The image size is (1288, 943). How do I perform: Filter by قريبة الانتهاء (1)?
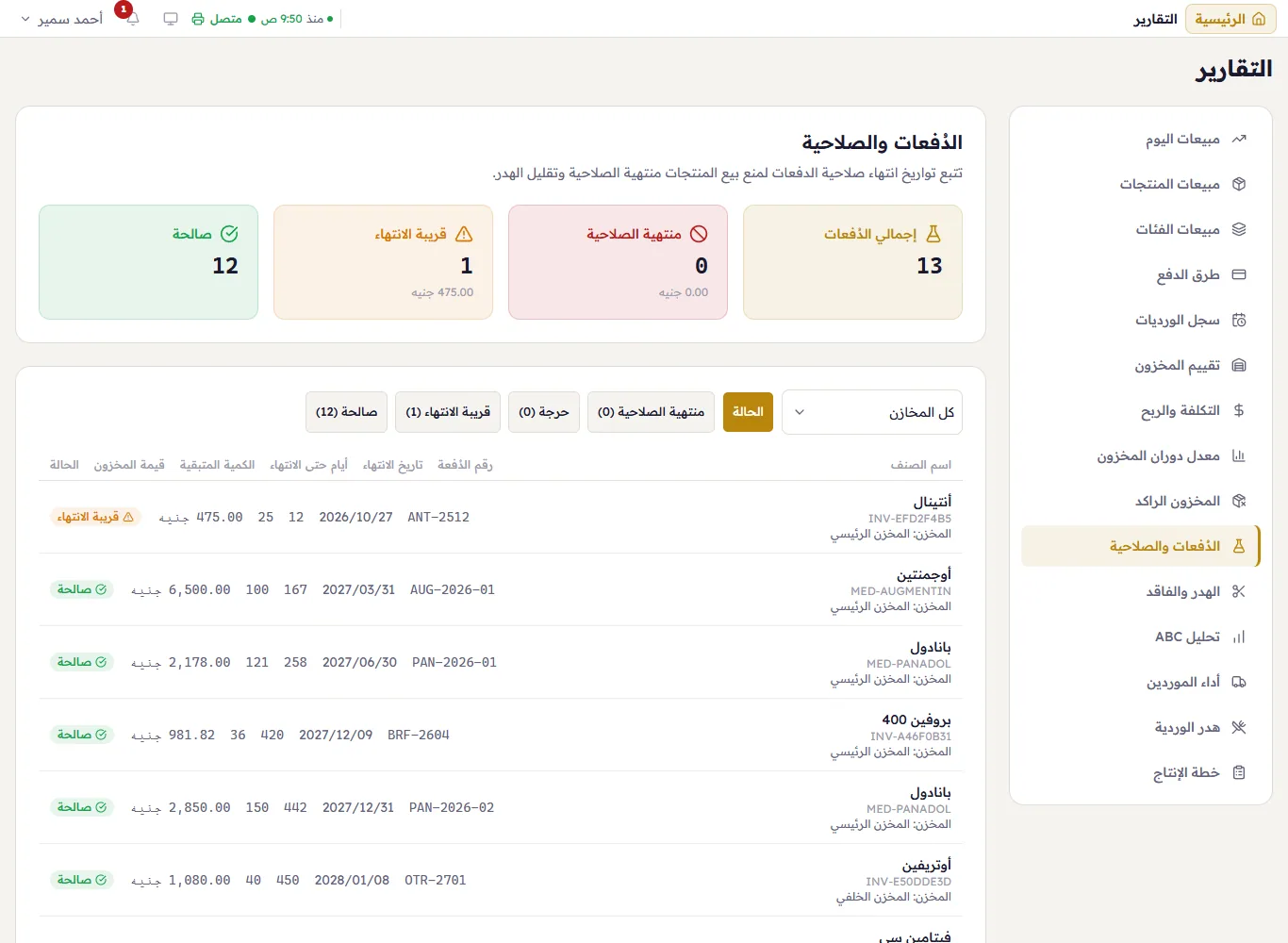pos(448,412)
